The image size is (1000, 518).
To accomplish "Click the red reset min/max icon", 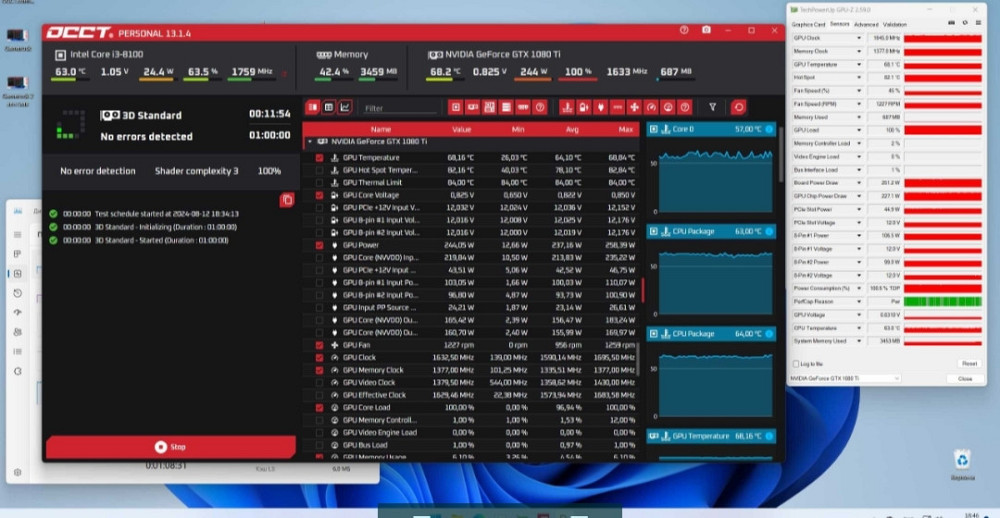I will (739, 107).
